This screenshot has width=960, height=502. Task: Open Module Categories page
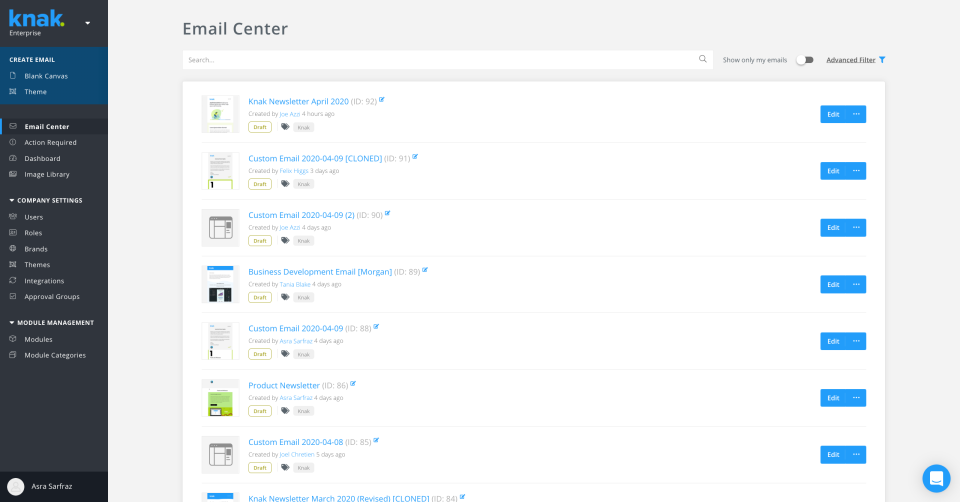pos(55,355)
